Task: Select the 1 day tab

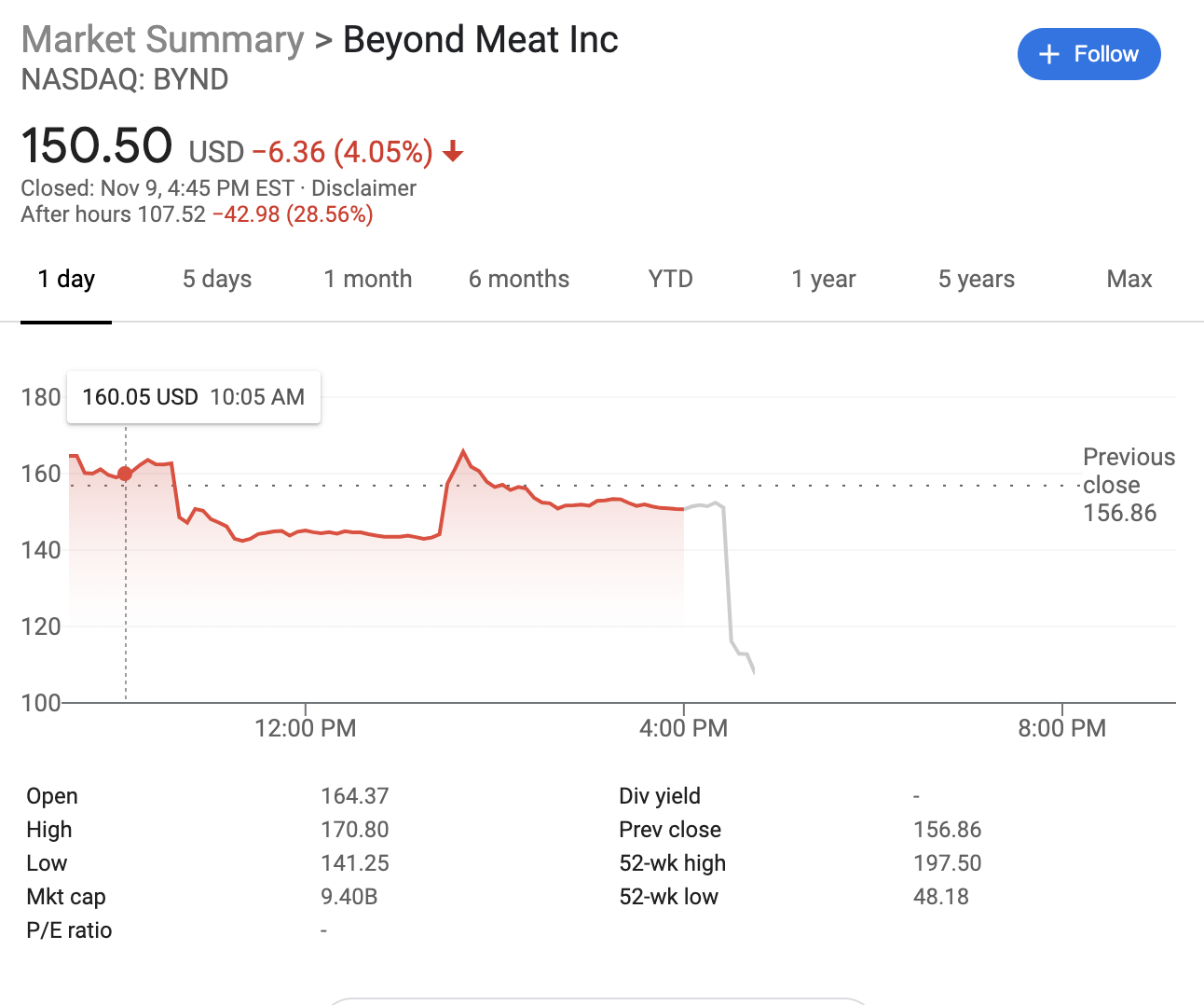Action: [66, 280]
